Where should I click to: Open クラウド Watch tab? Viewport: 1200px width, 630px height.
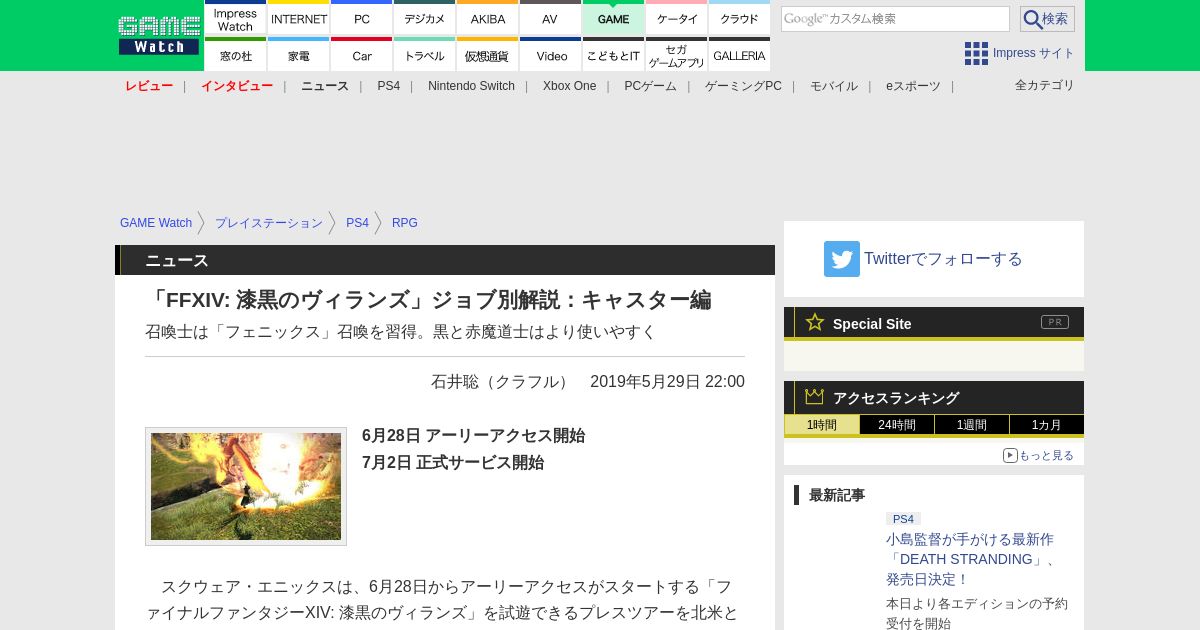pos(739,18)
